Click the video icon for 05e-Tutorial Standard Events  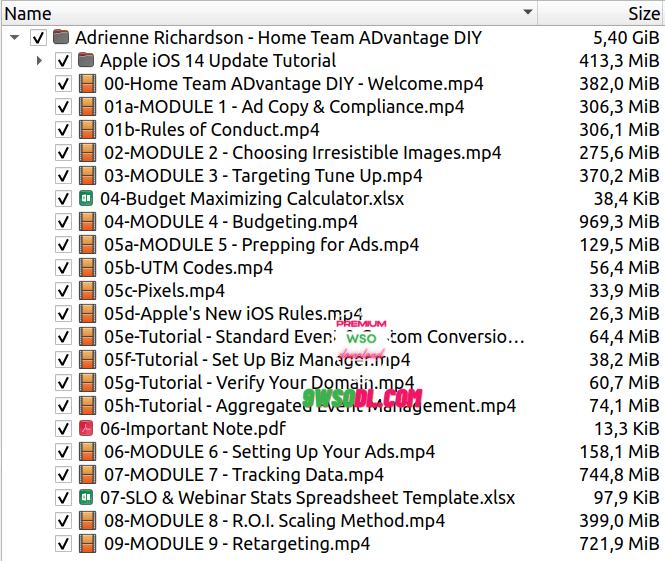click(87, 337)
